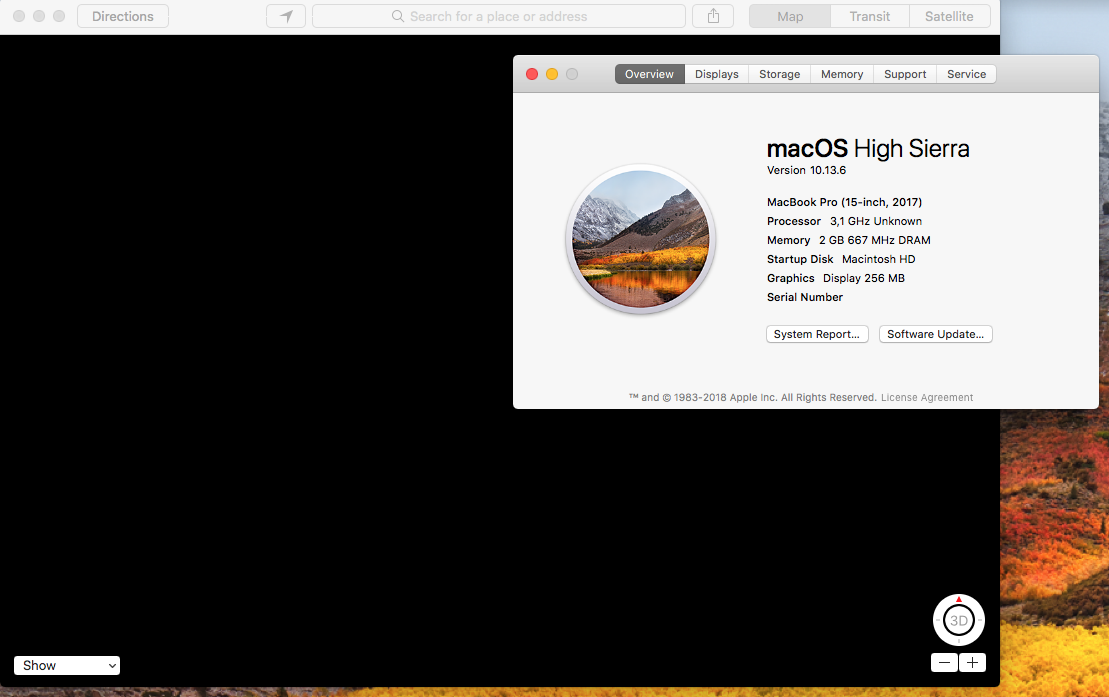Switch map view to Satellite

(x=949, y=16)
